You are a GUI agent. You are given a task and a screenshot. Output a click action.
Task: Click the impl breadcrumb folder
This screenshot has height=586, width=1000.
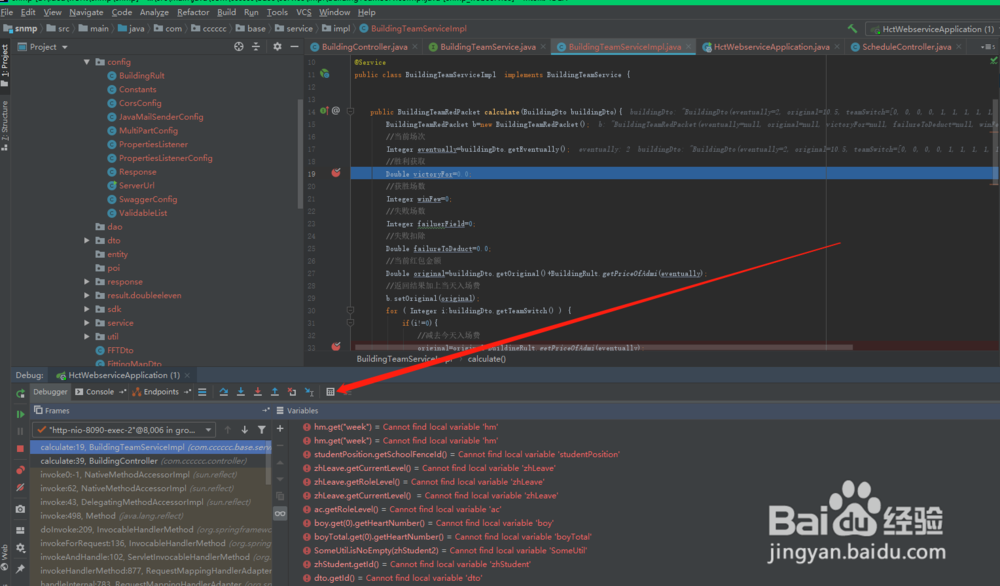[336, 29]
